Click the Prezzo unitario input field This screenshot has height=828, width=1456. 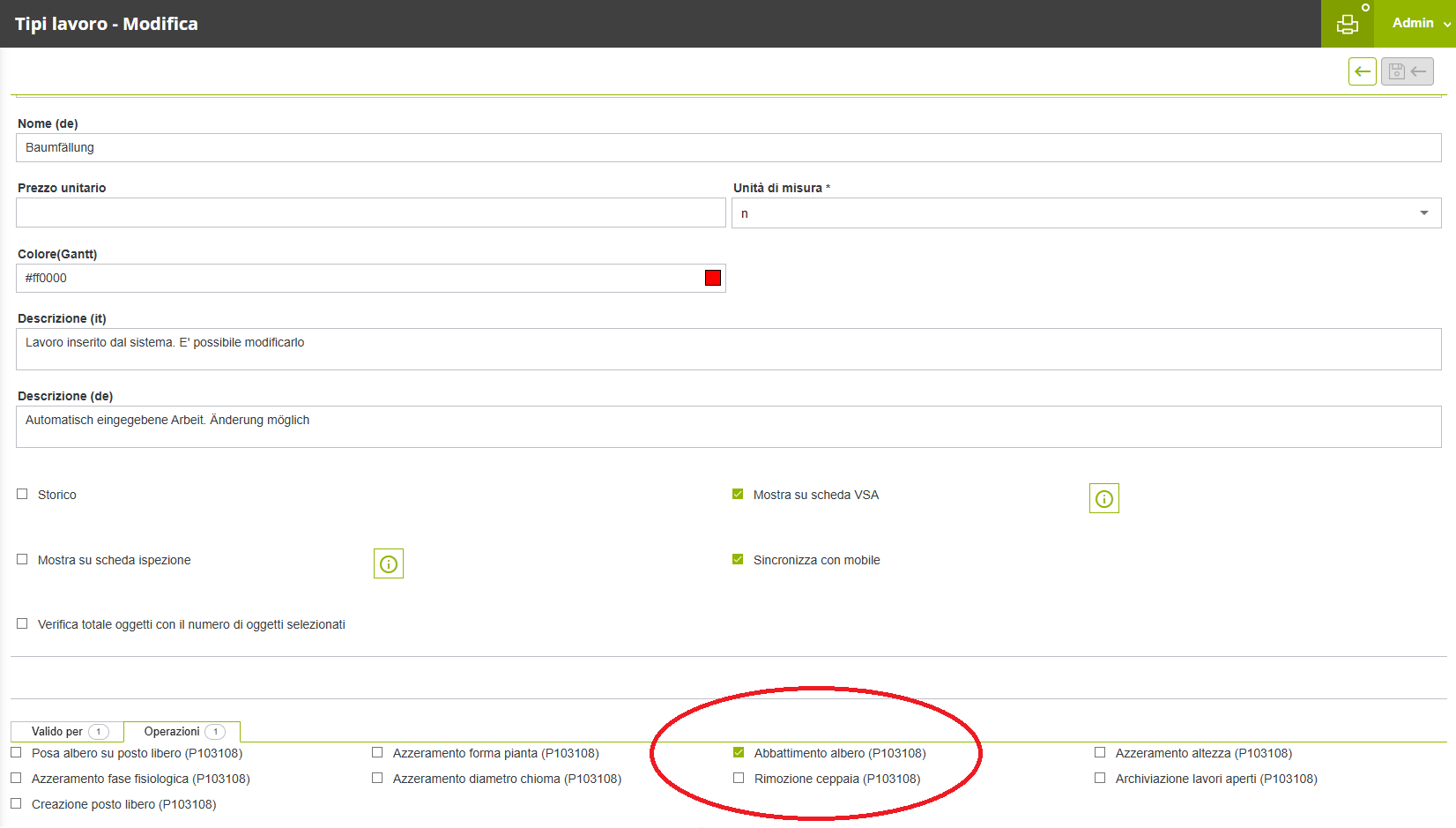(x=370, y=213)
